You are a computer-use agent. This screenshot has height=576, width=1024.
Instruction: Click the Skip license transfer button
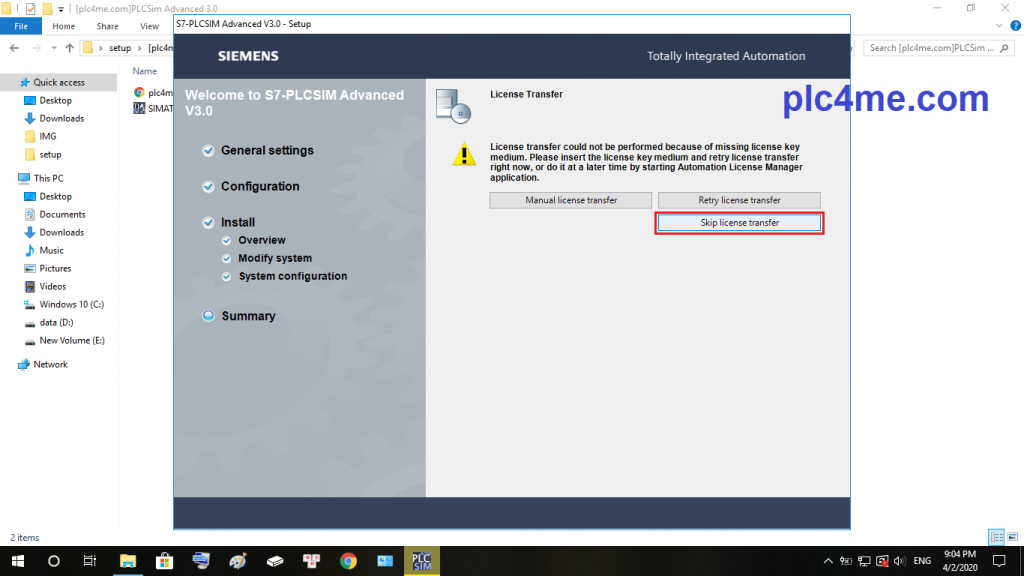739,223
